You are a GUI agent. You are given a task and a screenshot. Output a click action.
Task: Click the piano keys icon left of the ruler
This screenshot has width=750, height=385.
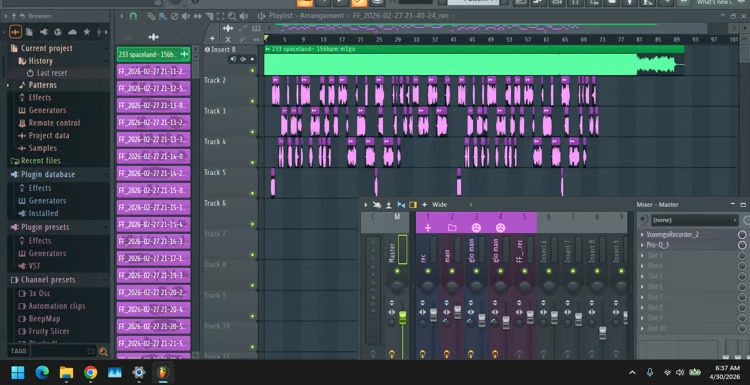[256, 29]
